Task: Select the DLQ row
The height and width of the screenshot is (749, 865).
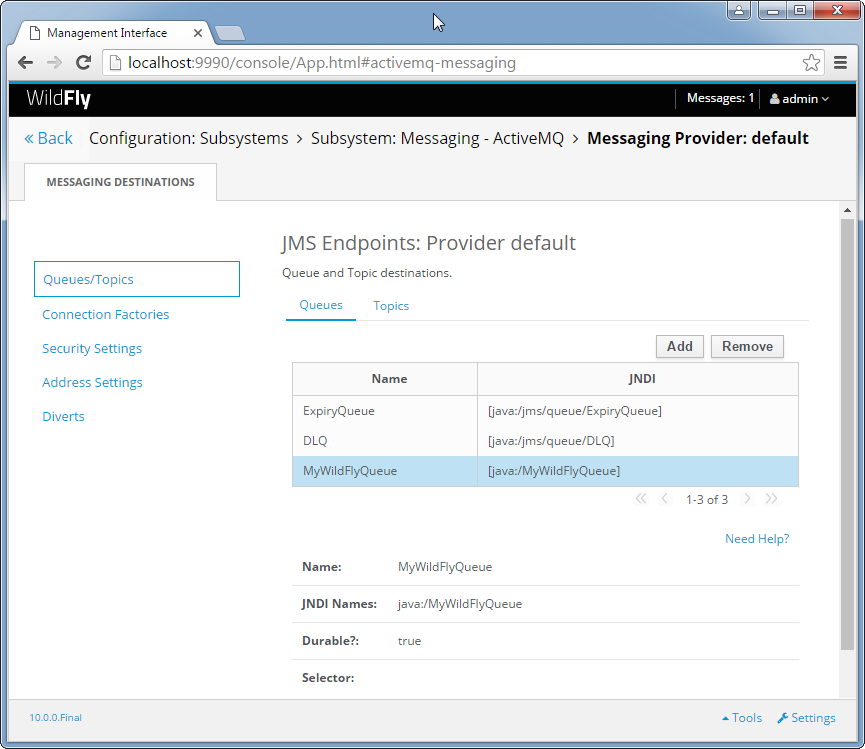Action: coord(546,441)
